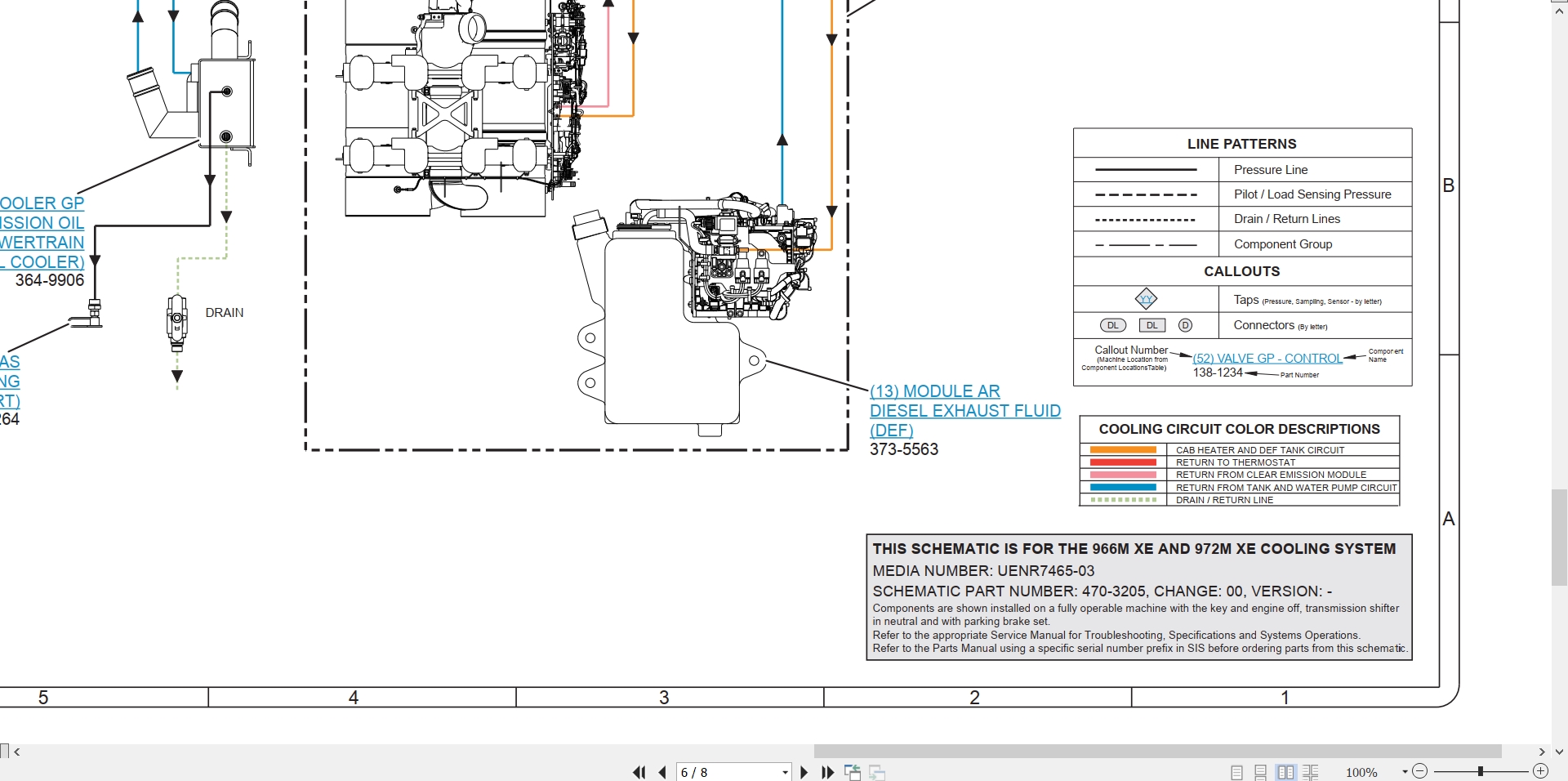1568x781 pixels.
Task: Open the (13) MODULE AR DIESEL EXHAUST FLUID link
Action: [x=965, y=411]
